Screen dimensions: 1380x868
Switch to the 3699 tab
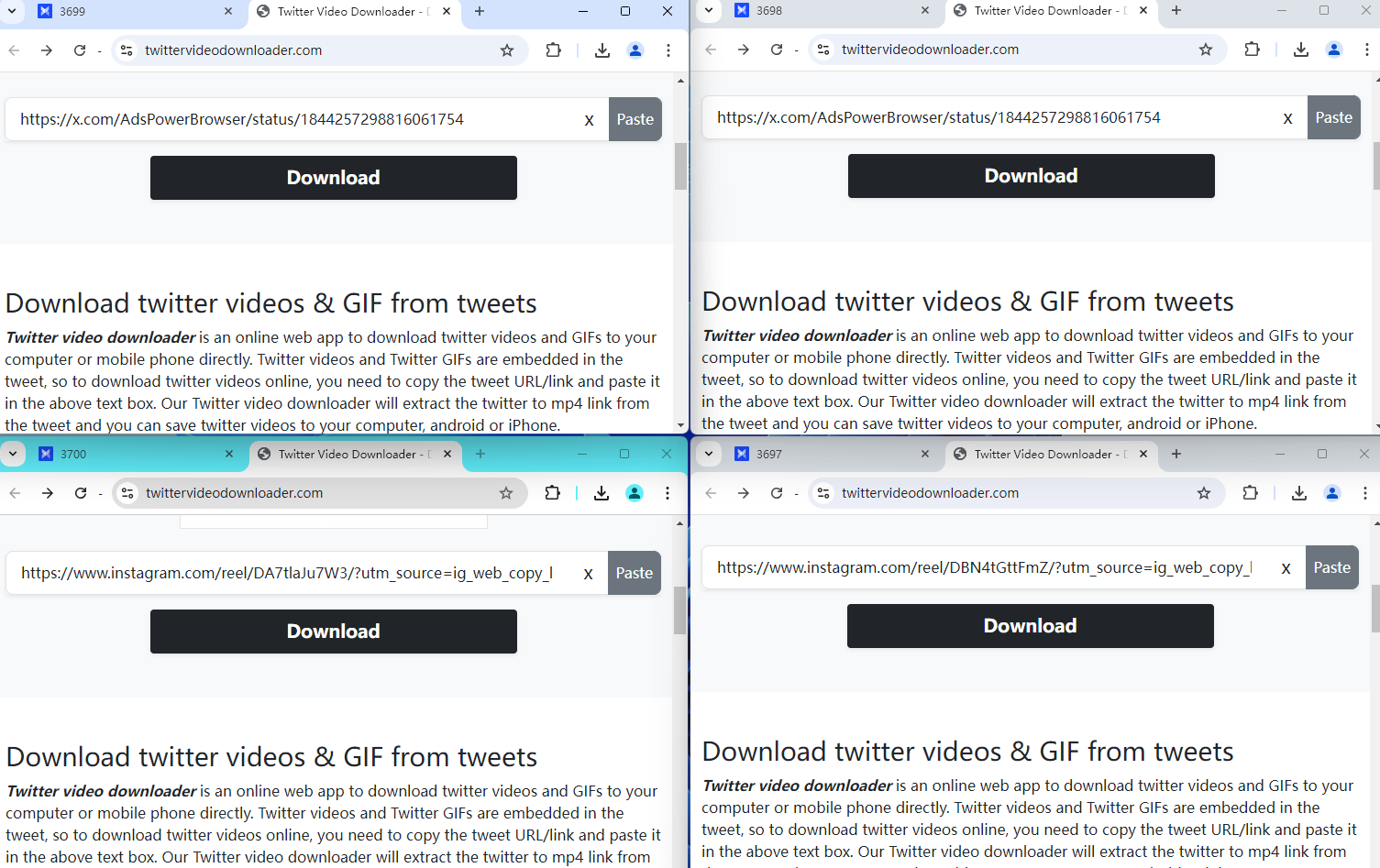click(x=136, y=12)
